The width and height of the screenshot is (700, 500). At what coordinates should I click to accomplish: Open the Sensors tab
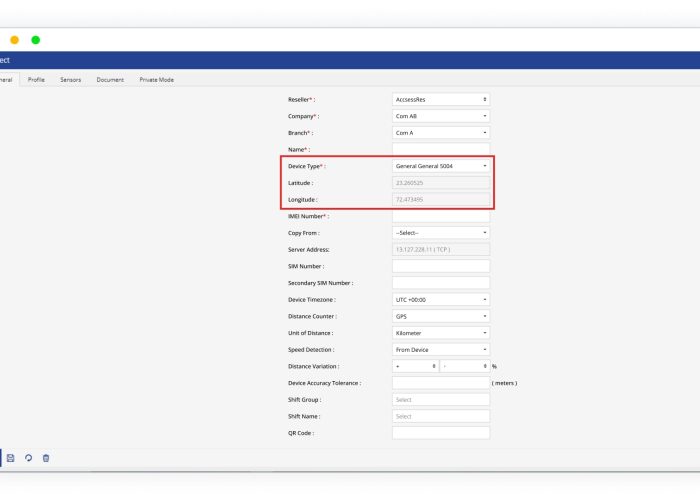(x=71, y=79)
